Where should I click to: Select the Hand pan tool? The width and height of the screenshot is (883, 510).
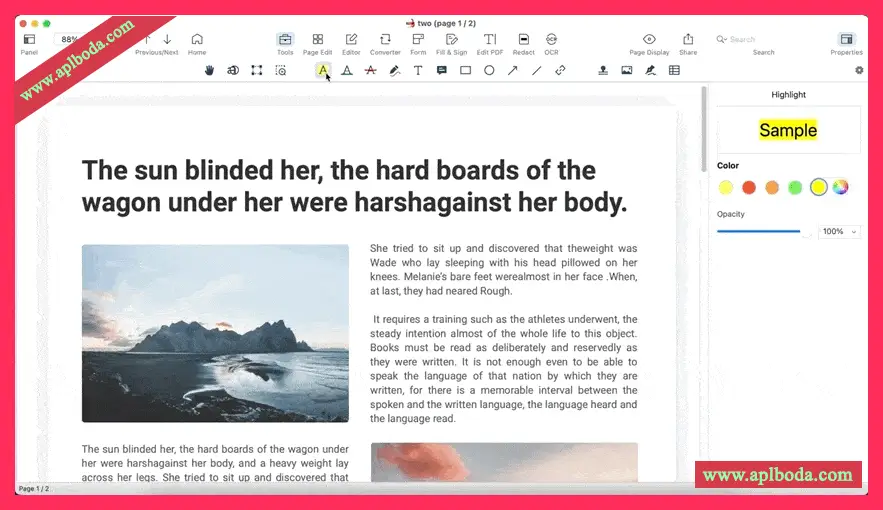(210, 70)
